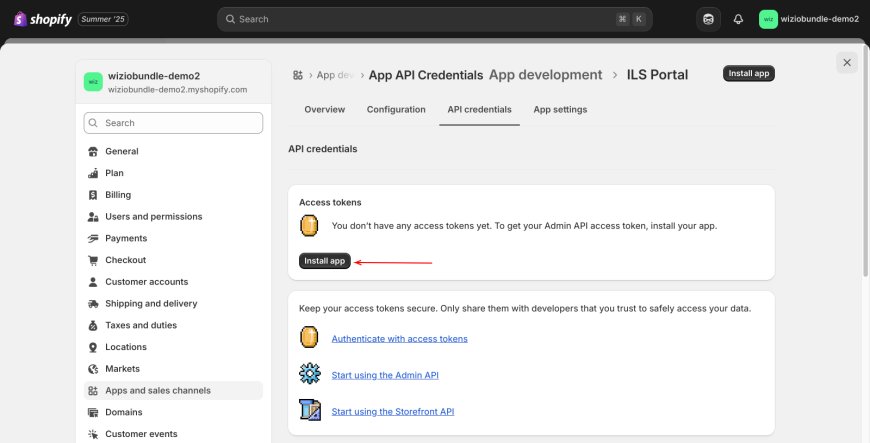Click the Taxes and duties icon
This screenshot has width=870, height=443.
93,325
